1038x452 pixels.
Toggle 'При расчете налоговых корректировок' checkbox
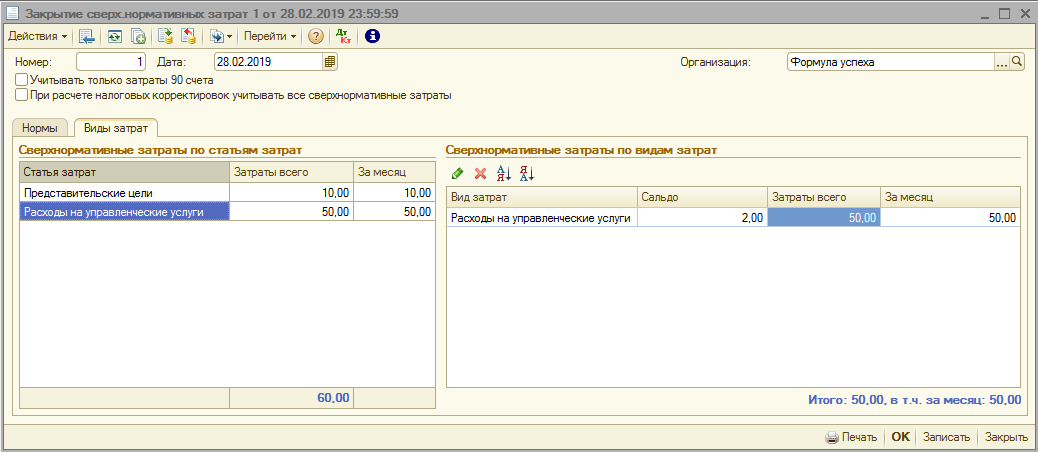pyautogui.click(x=22, y=95)
